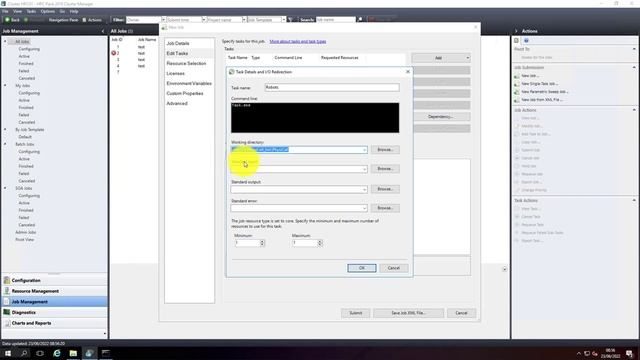Collapse All Jobs tree node

5,42
